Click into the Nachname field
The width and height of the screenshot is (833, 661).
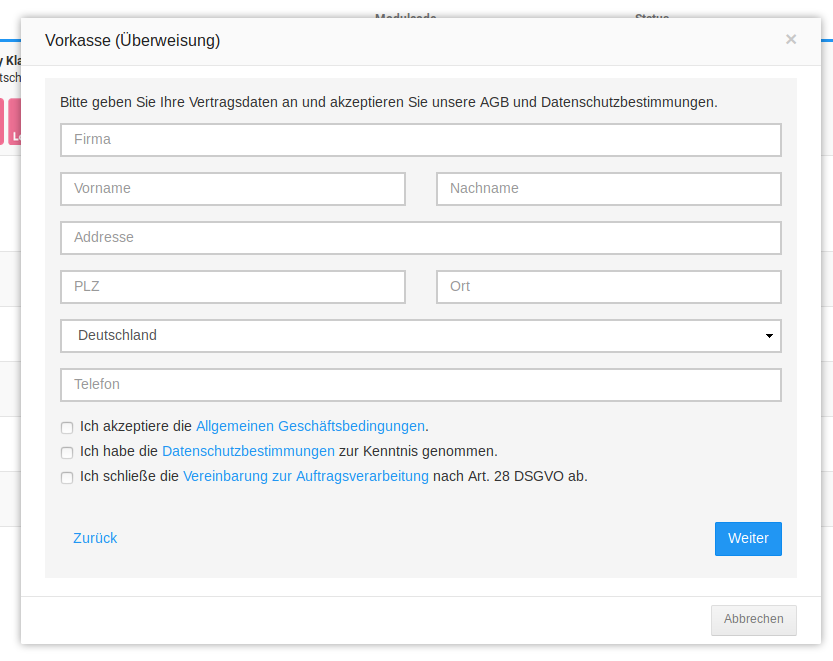[x=608, y=189]
